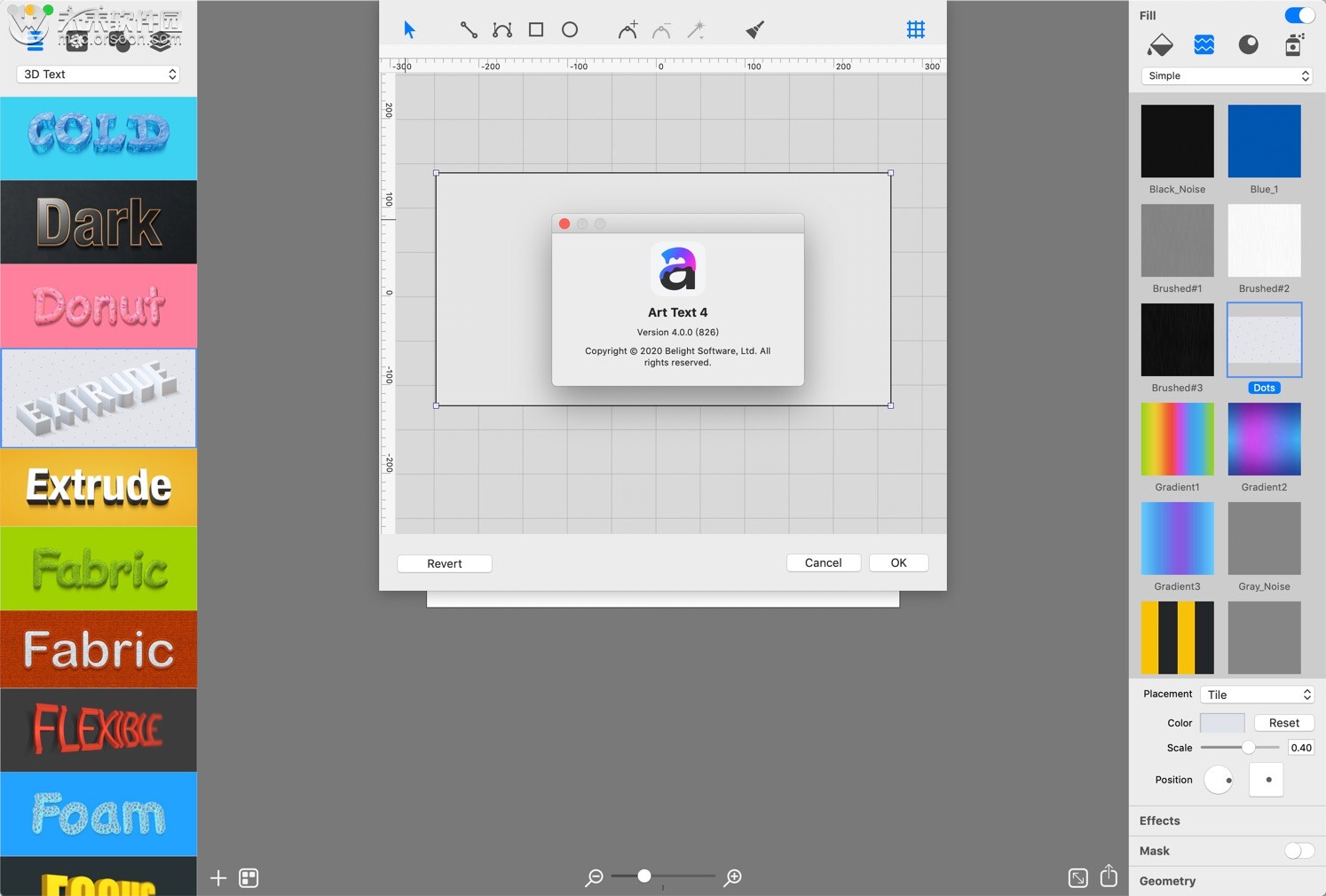This screenshot has height=896, width=1326.
Task: Select the add anchor point tool
Action: pyautogui.click(x=627, y=30)
